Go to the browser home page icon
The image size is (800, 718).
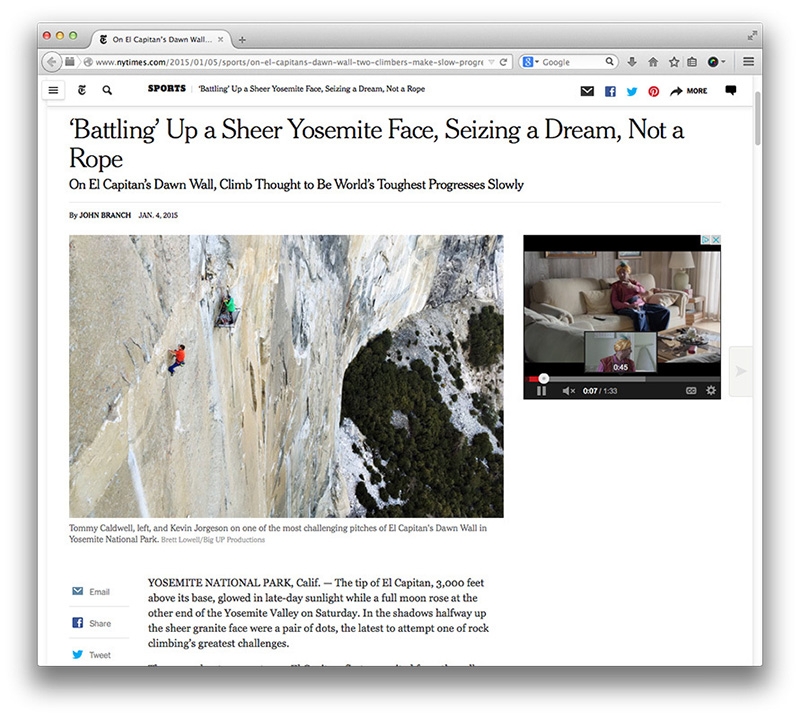click(653, 62)
